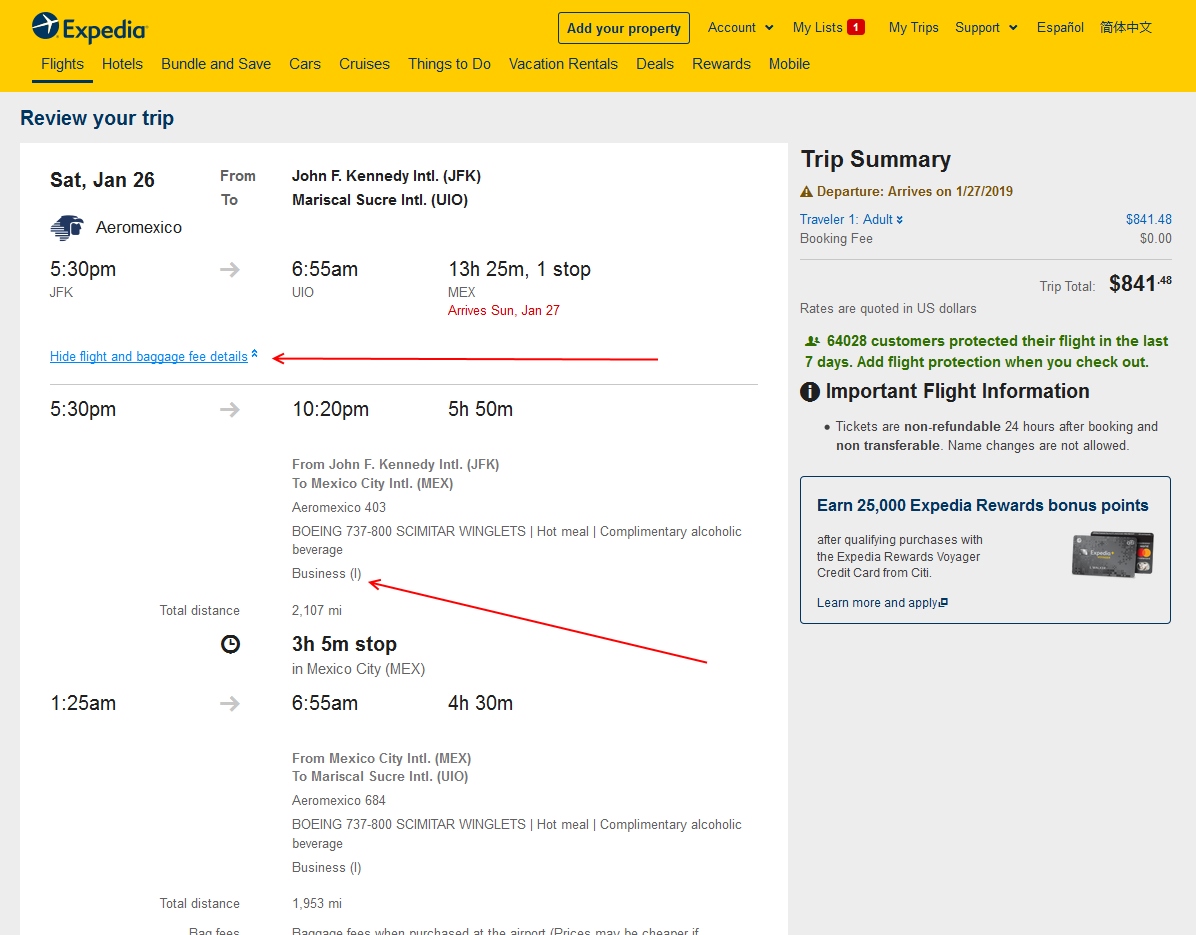
Task: Click the warning triangle next to Departure notice
Action: tap(806, 190)
